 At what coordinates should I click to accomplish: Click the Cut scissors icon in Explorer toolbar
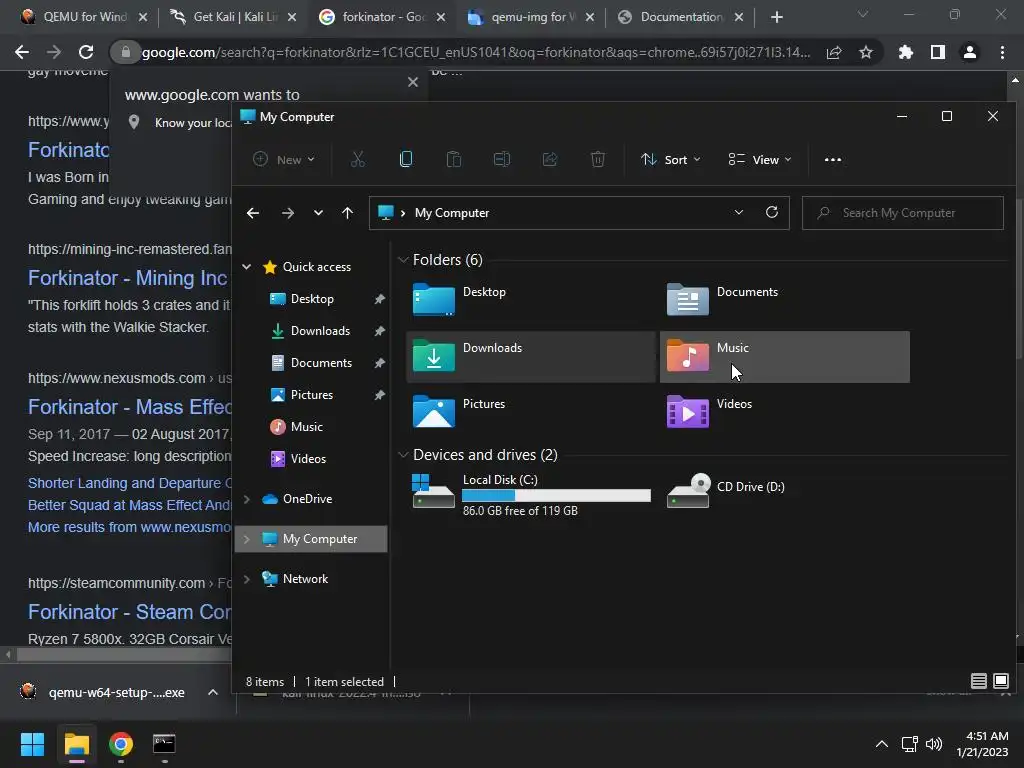coord(357,159)
